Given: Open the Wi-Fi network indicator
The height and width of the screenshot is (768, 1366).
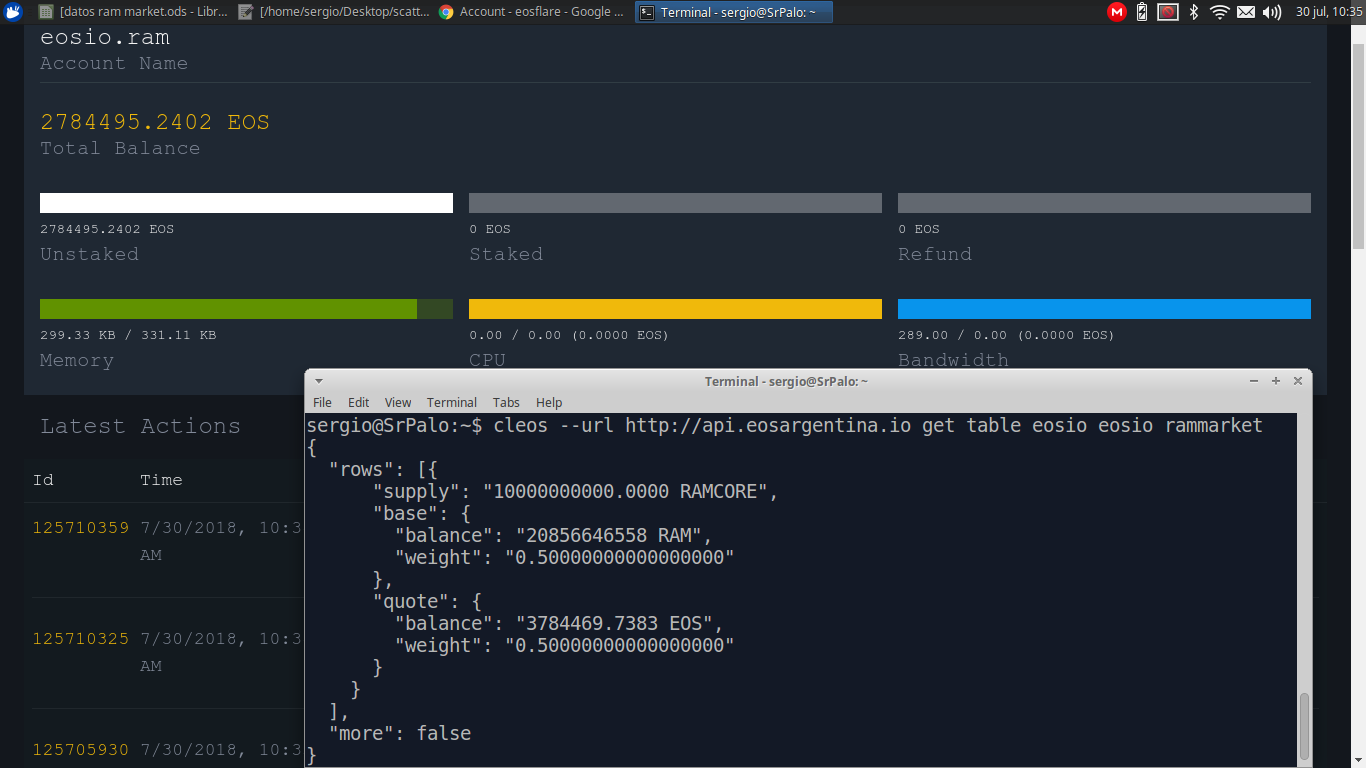Looking at the screenshot, I should 1219,12.
